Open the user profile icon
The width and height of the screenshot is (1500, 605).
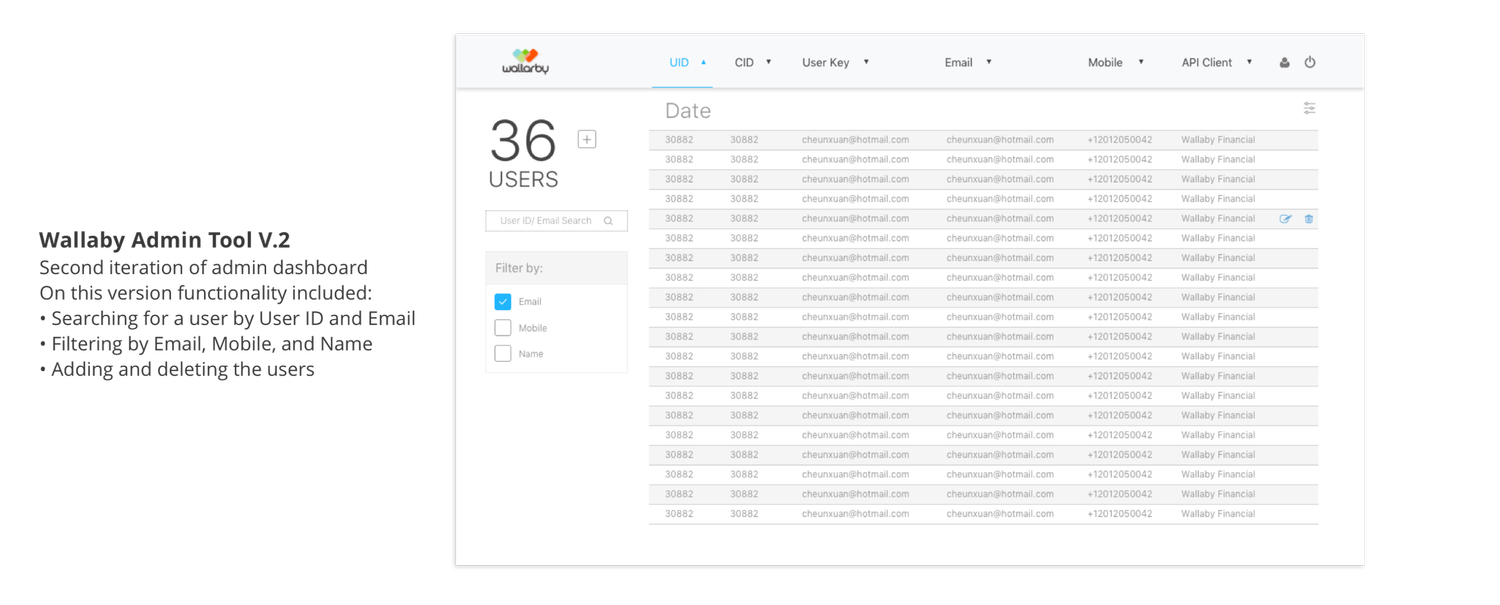click(1284, 62)
